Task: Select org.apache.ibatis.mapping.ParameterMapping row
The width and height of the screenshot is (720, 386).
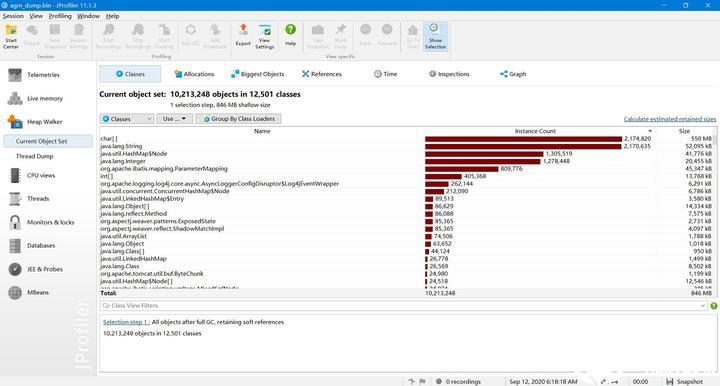Action: coord(406,169)
